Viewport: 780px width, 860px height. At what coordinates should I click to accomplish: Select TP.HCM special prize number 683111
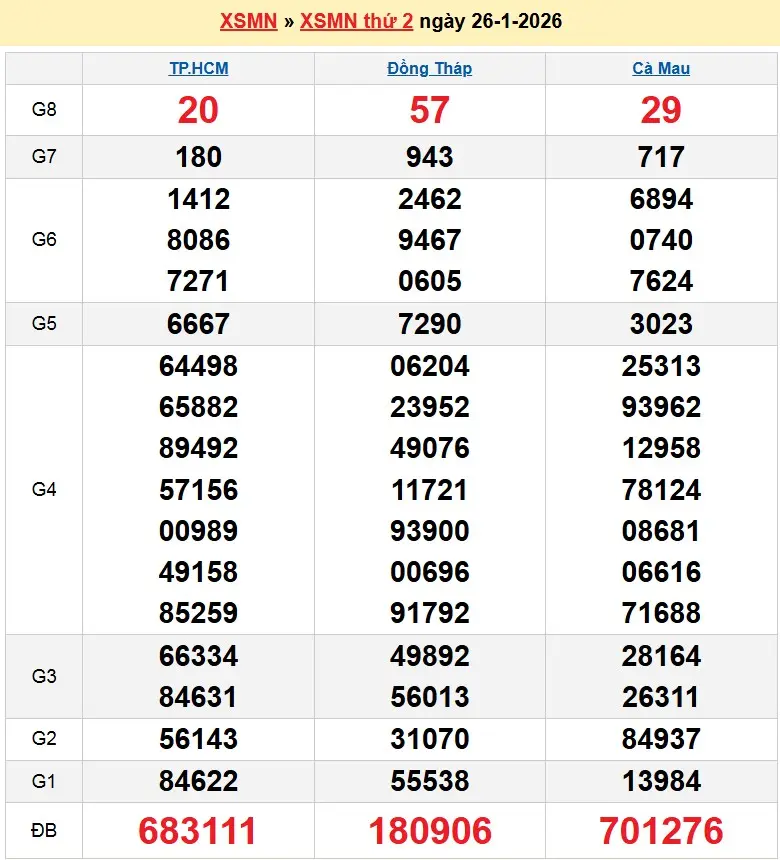[x=198, y=831]
